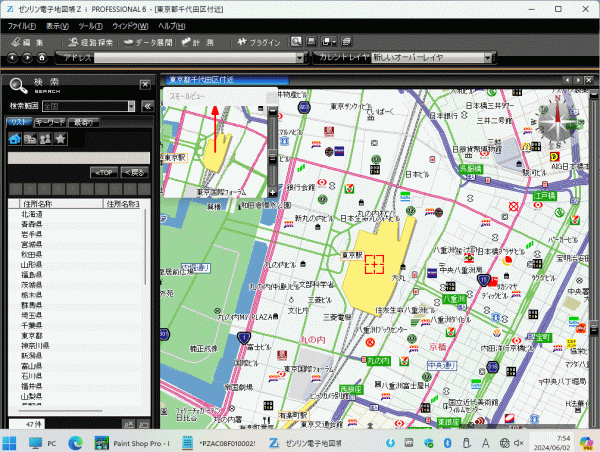Open the ヘルプ(H) menu
The width and height of the screenshot is (600, 452).
tap(172, 26)
